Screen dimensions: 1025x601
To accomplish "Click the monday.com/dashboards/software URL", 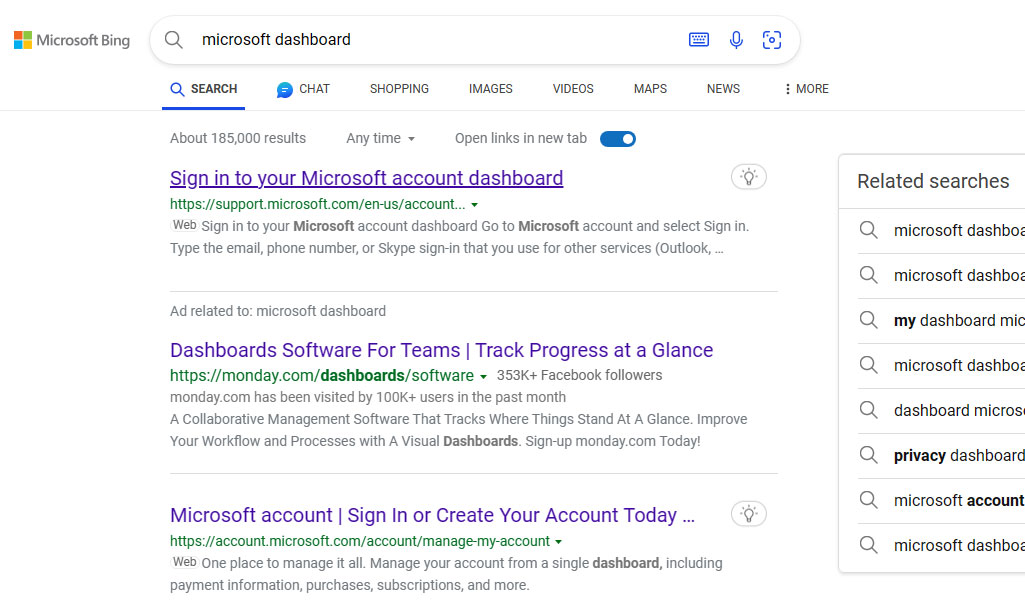I will coord(322,375).
